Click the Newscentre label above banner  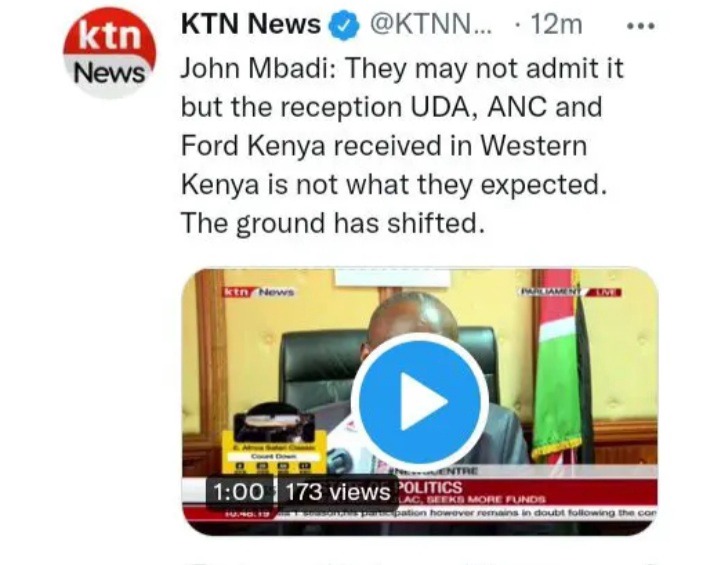click(x=434, y=470)
